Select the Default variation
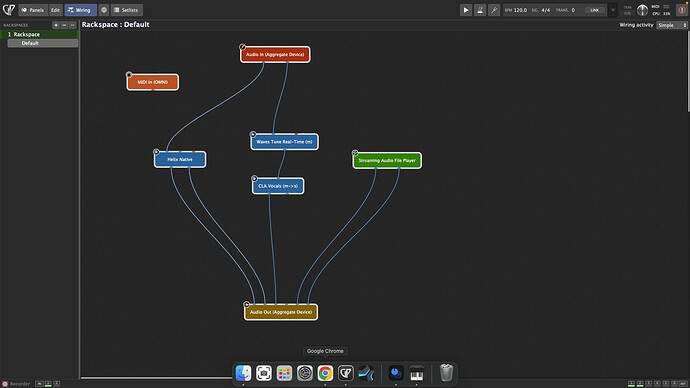The width and height of the screenshot is (690, 388). (43, 43)
